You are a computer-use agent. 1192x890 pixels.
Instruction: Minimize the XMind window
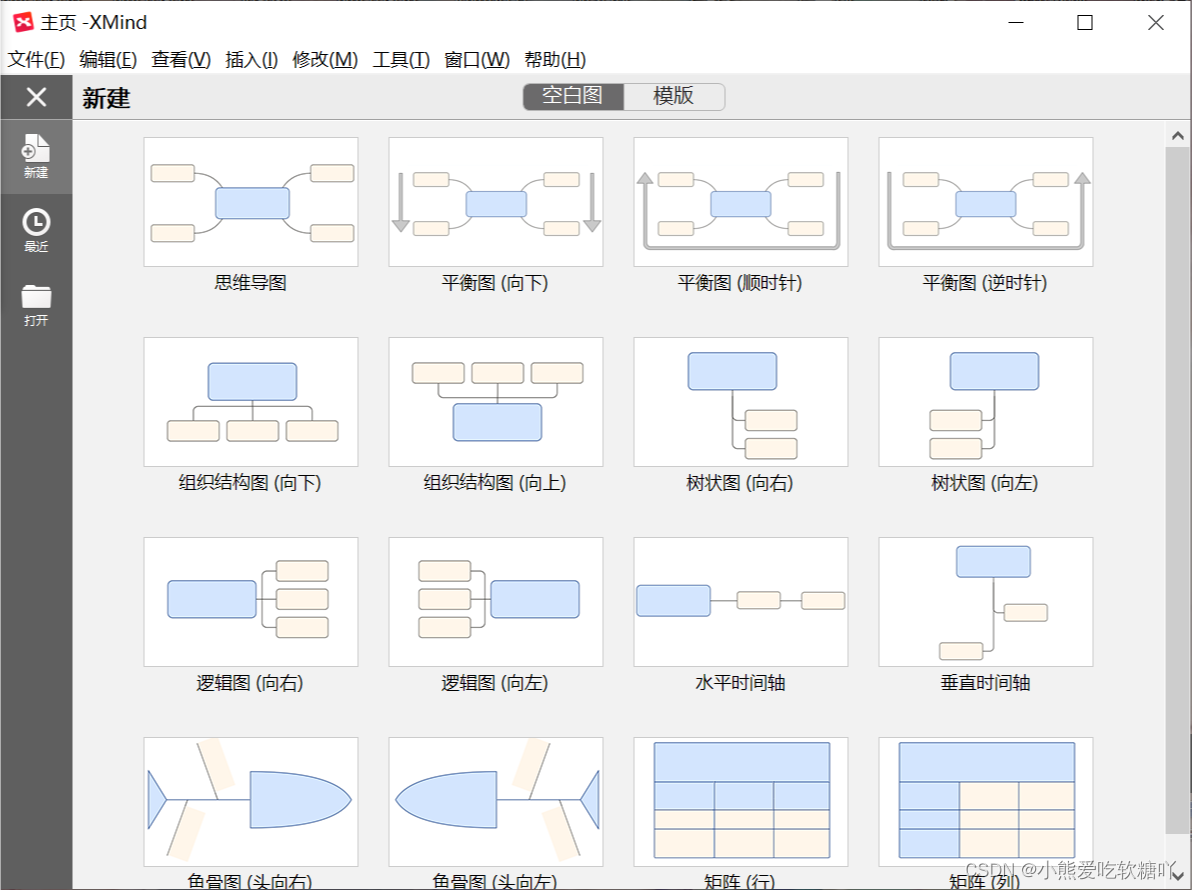pos(1016,23)
